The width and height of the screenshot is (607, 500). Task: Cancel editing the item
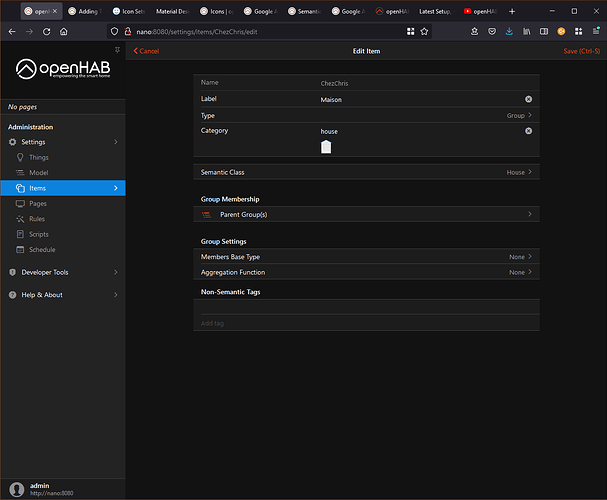click(146, 51)
